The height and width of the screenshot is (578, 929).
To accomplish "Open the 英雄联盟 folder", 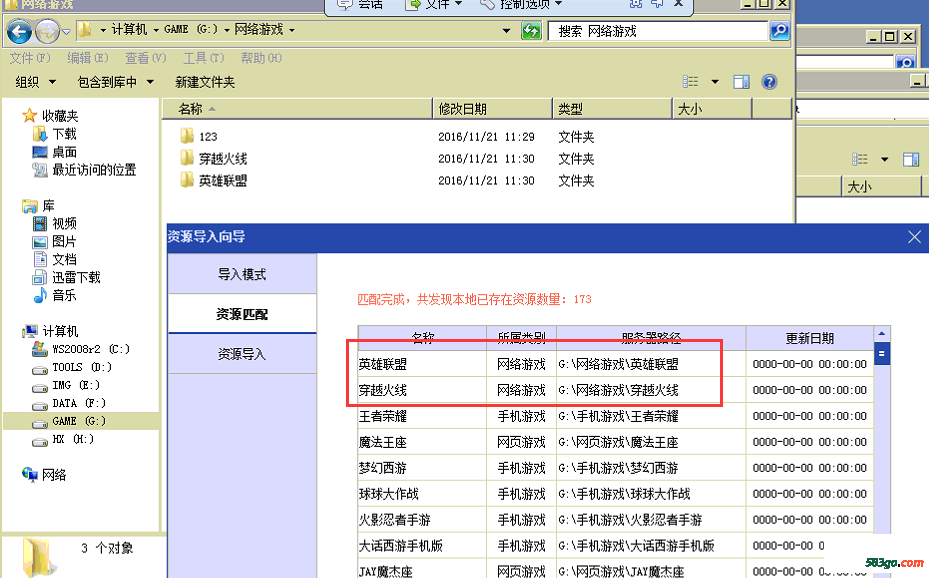I will coord(222,181).
